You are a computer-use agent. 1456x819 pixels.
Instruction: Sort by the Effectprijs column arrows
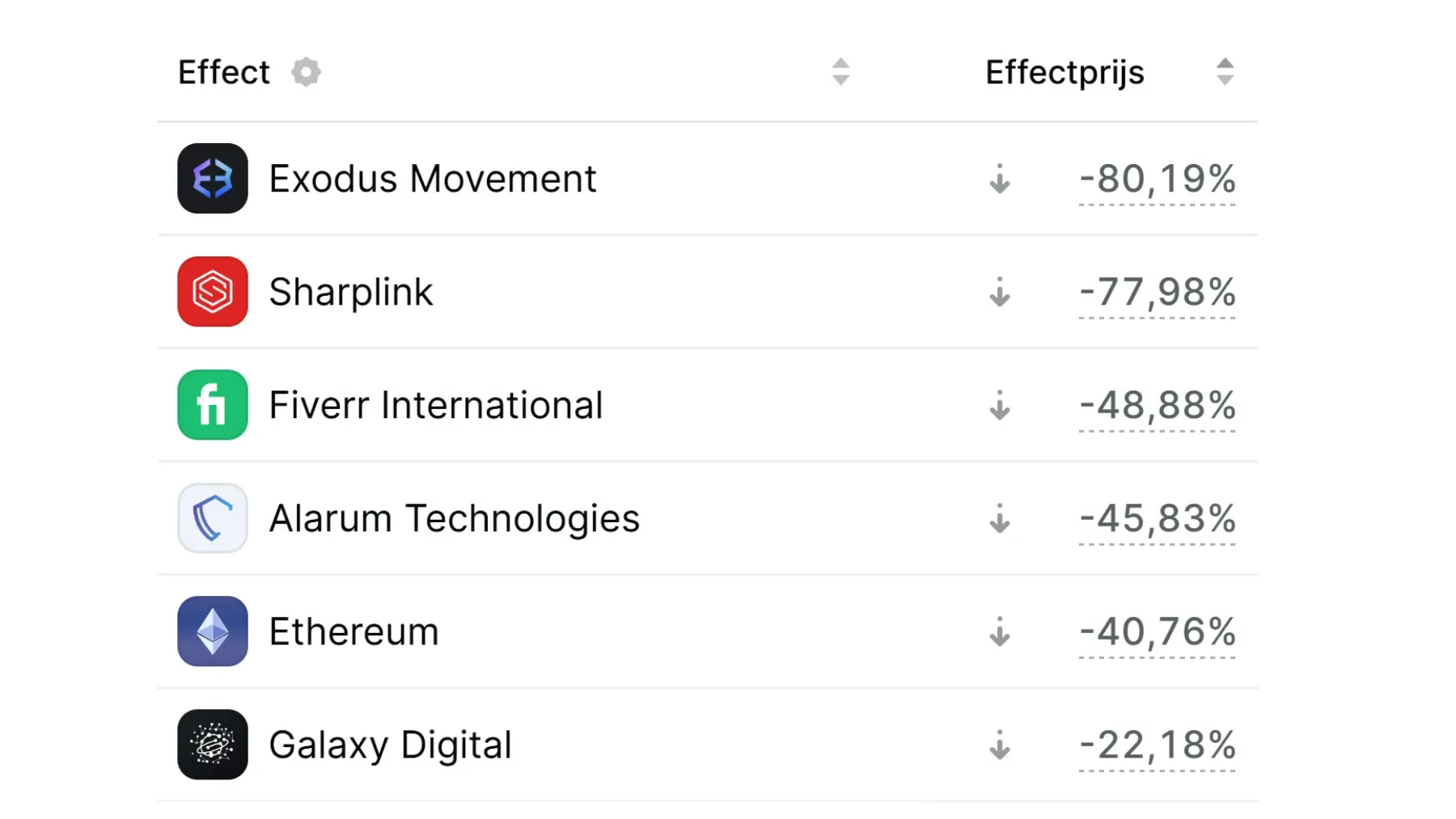point(1225,72)
